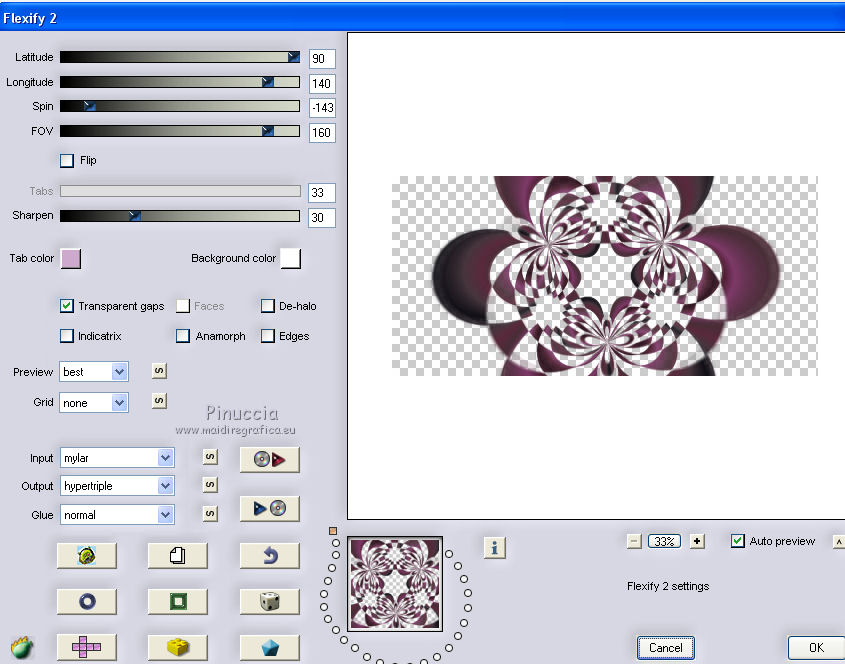
Task: Open the Output dropdown showing hypertriple
Action: [117, 486]
